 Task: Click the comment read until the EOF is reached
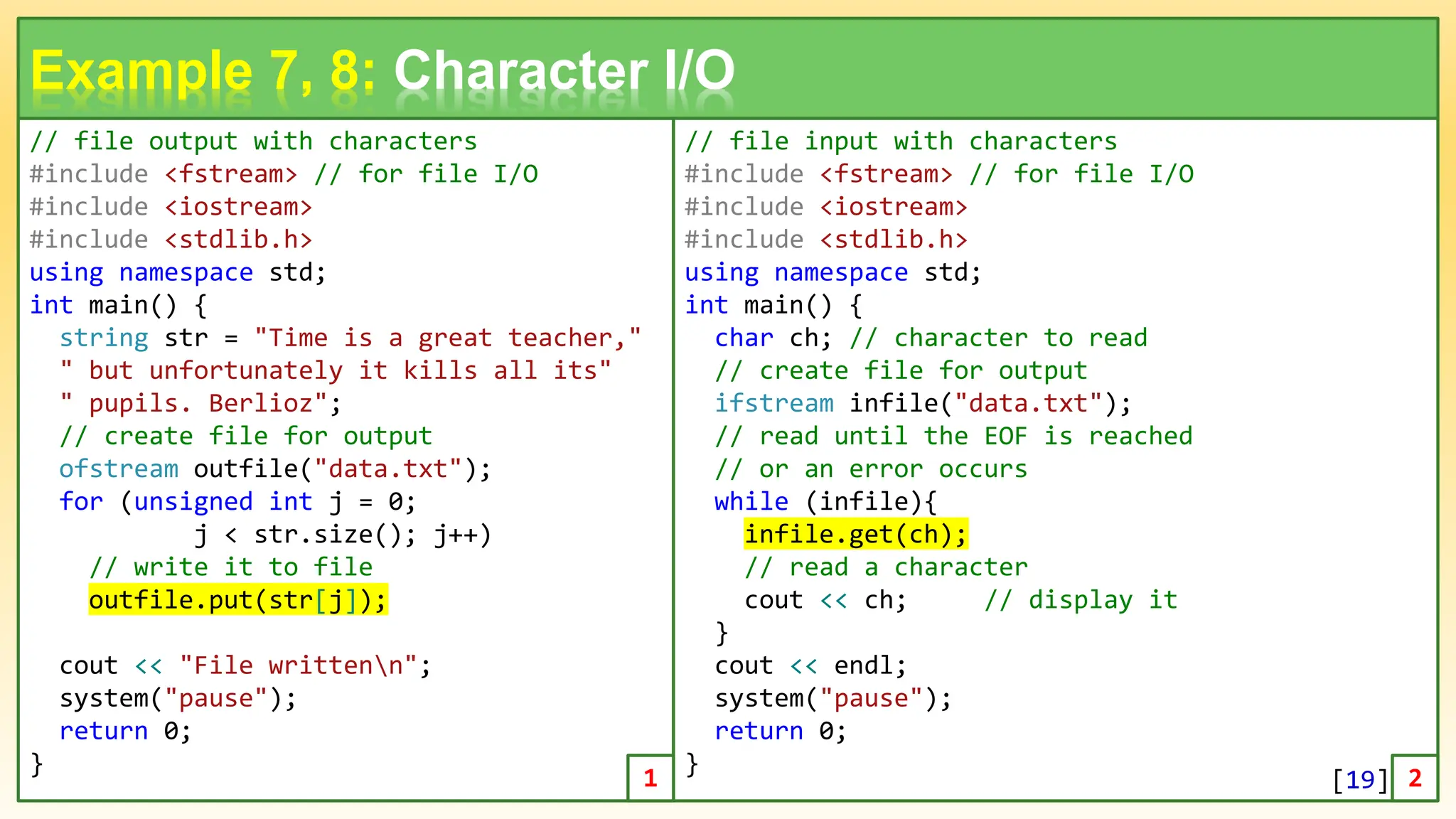pyautogui.click(x=953, y=436)
